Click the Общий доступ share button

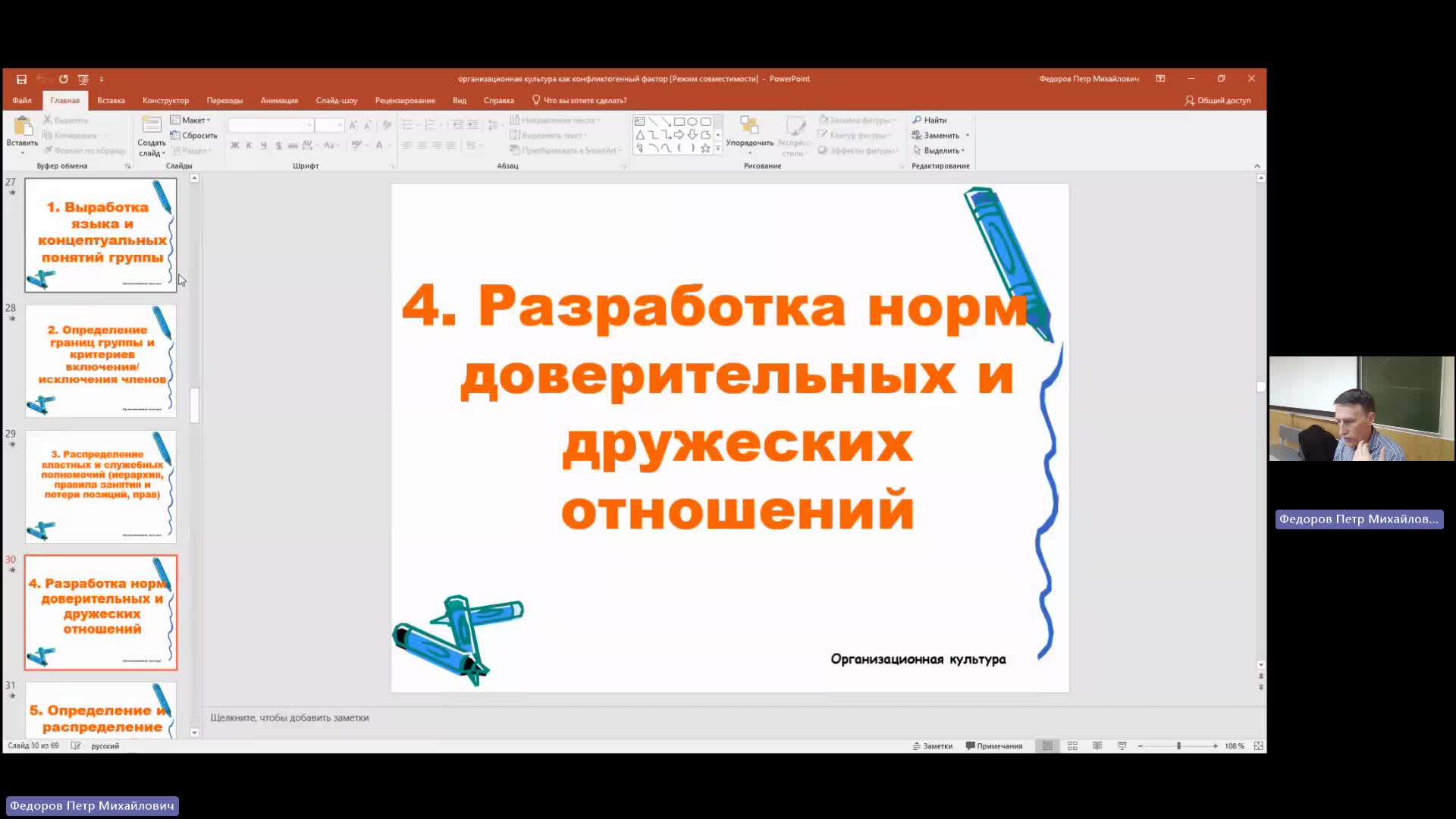[x=1218, y=100]
